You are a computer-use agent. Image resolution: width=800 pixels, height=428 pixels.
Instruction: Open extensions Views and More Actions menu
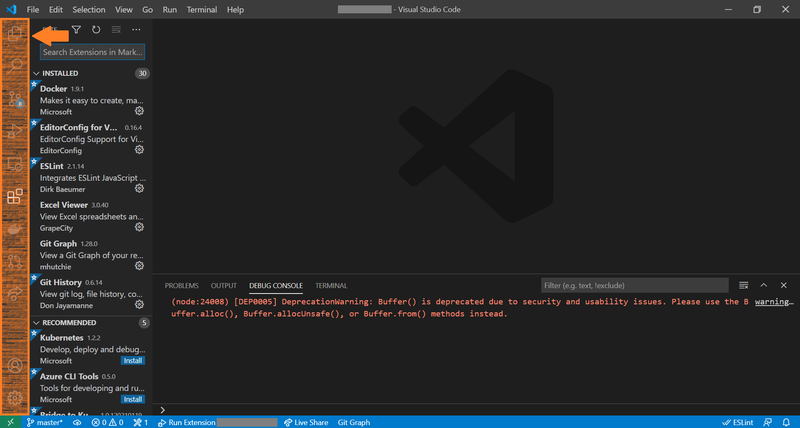(136, 30)
